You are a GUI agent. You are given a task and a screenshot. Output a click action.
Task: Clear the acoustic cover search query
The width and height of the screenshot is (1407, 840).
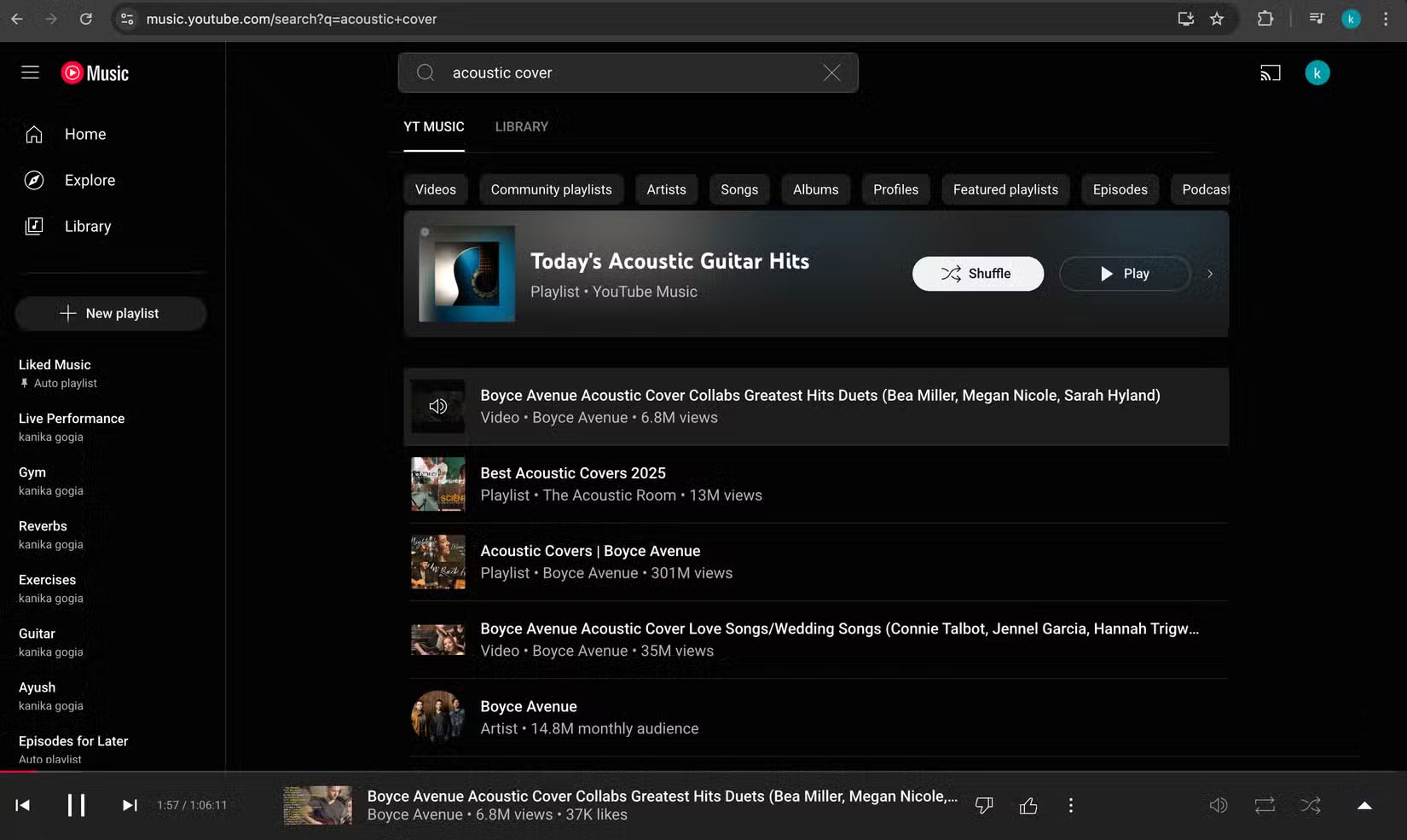tap(831, 72)
